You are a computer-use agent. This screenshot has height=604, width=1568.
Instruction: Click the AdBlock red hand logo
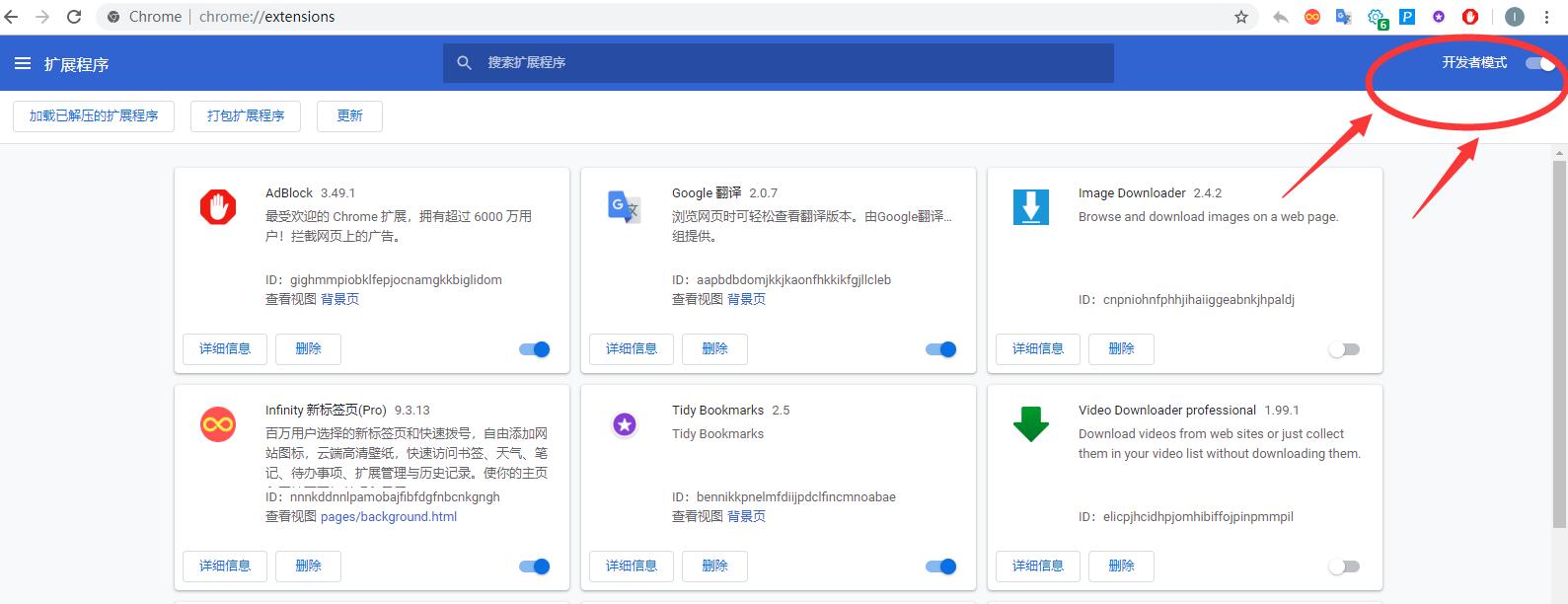click(x=218, y=207)
